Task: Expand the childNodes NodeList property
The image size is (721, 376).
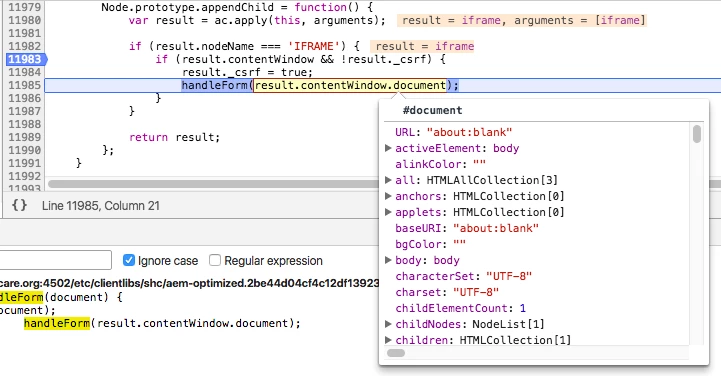Action: [388, 324]
